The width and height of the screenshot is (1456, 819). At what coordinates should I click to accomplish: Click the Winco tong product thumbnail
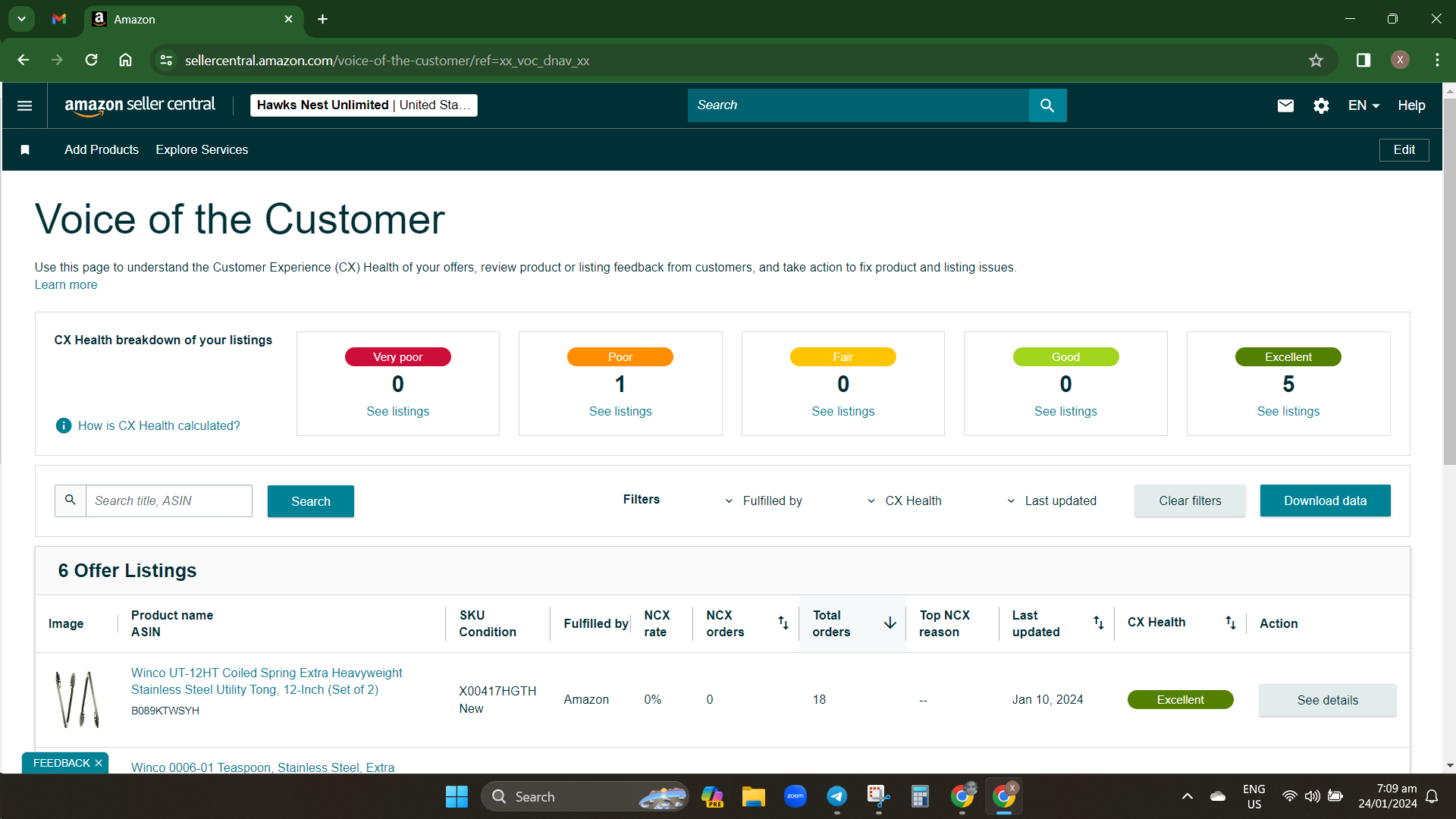[77, 699]
